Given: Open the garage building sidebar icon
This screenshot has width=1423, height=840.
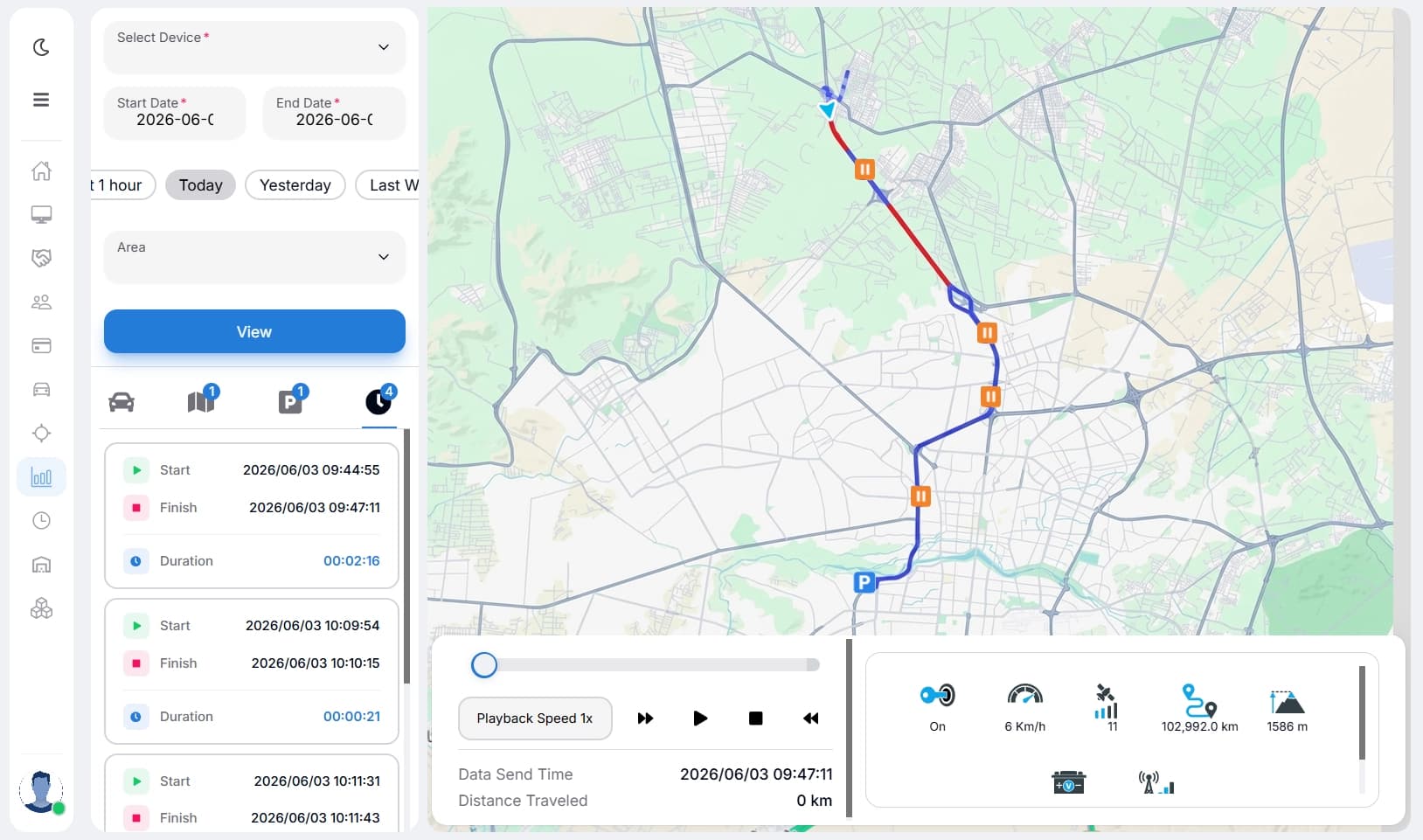Looking at the screenshot, I should 41,565.
